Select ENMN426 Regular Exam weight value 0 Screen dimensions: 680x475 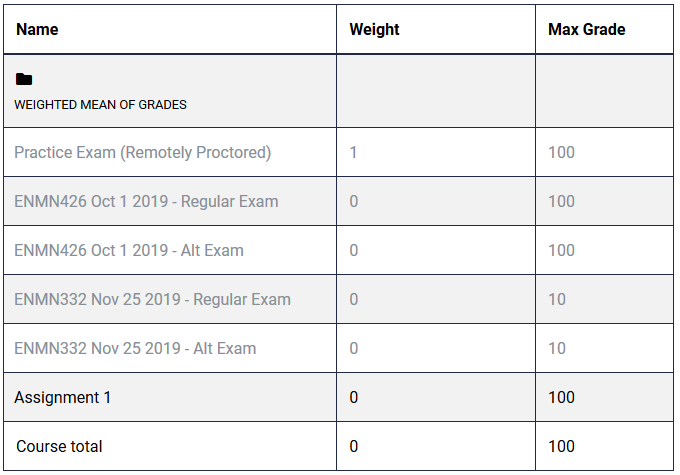click(x=354, y=201)
